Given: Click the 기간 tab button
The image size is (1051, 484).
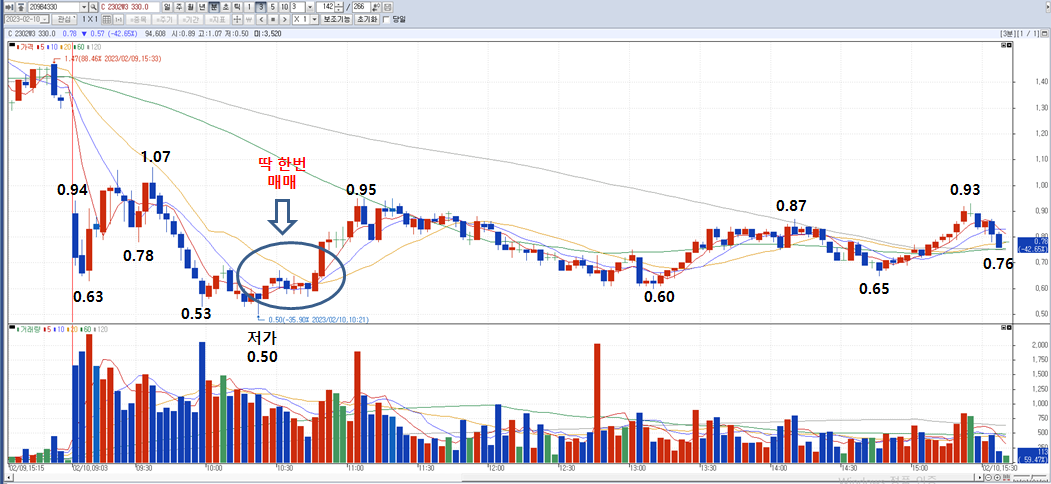Looking at the screenshot, I should [192, 19].
